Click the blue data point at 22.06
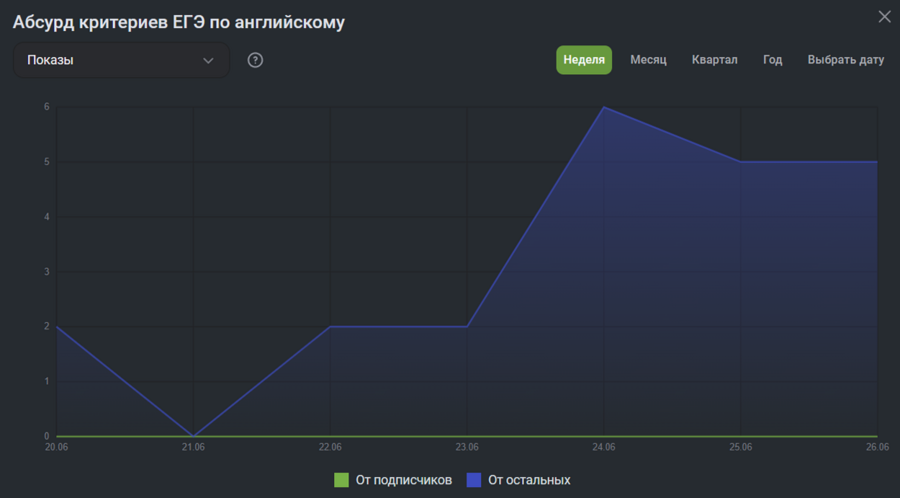Image resolution: width=900 pixels, height=498 pixels. pyautogui.click(x=330, y=326)
